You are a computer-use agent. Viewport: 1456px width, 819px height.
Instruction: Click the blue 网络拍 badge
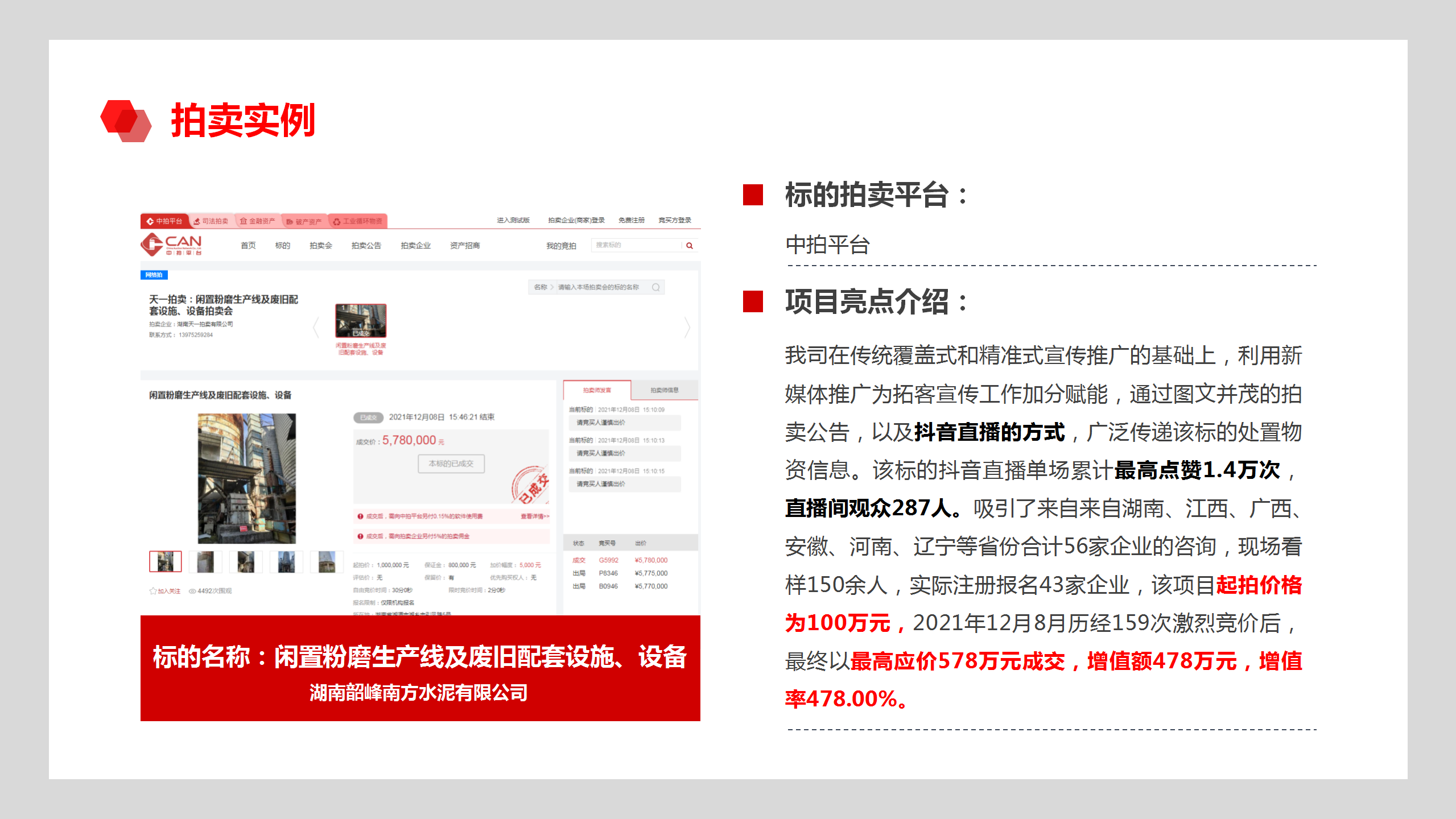tap(154, 275)
